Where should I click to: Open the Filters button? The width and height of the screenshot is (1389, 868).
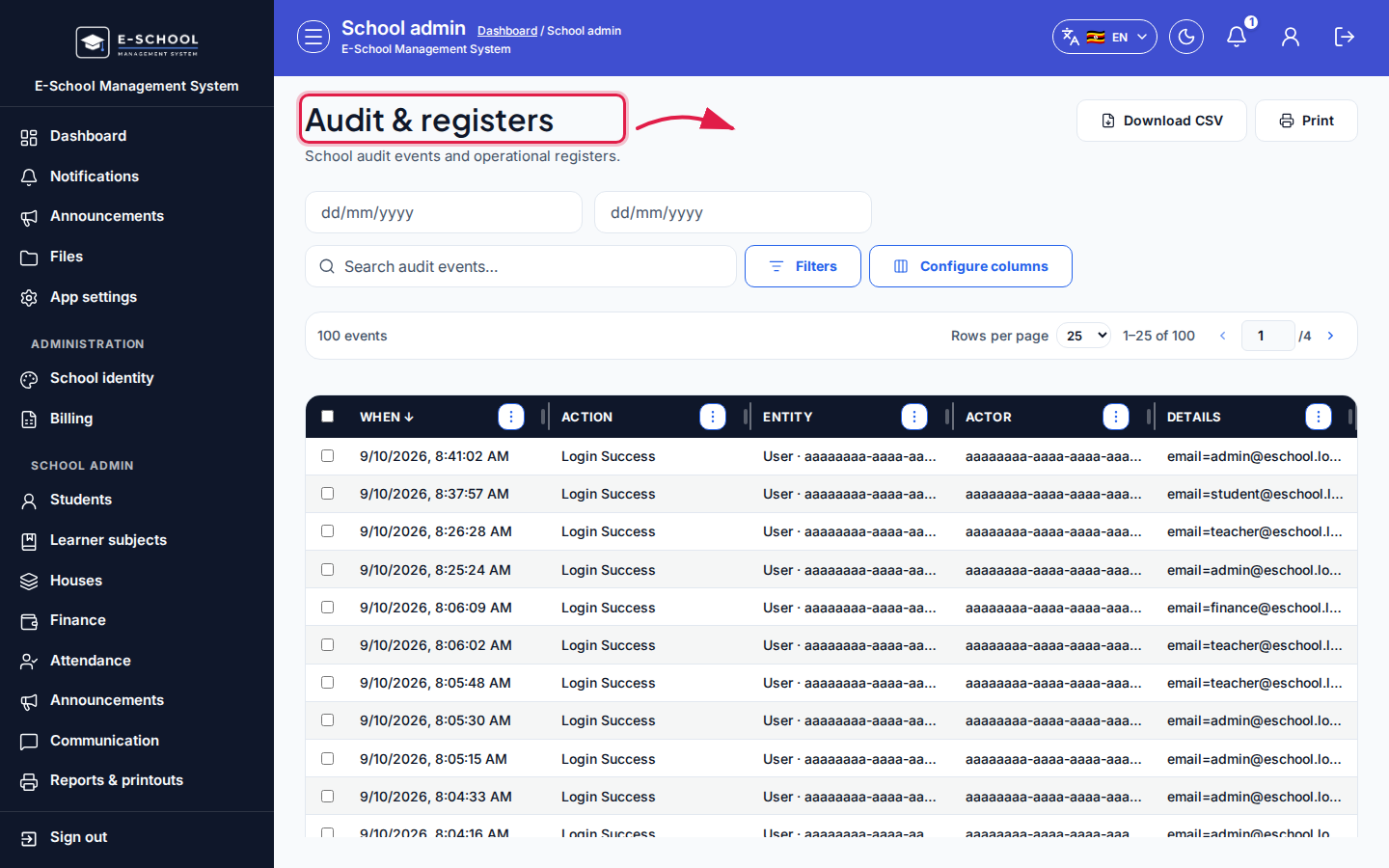[x=803, y=266]
